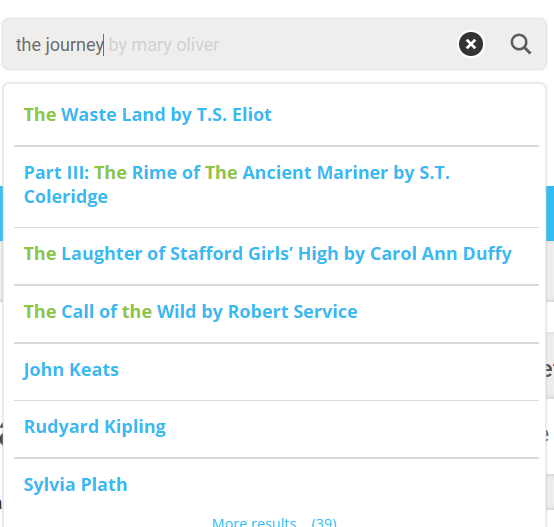Submit search using the magnifying glass icon
Viewport: 554px width, 527px height.
tap(521, 44)
